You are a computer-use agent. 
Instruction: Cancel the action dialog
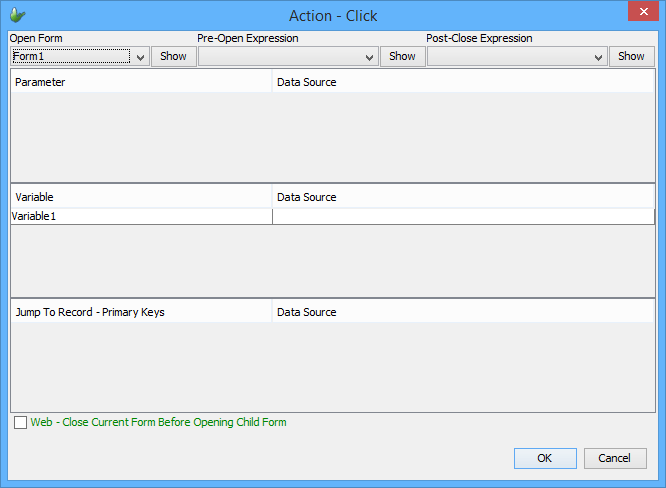615,458
